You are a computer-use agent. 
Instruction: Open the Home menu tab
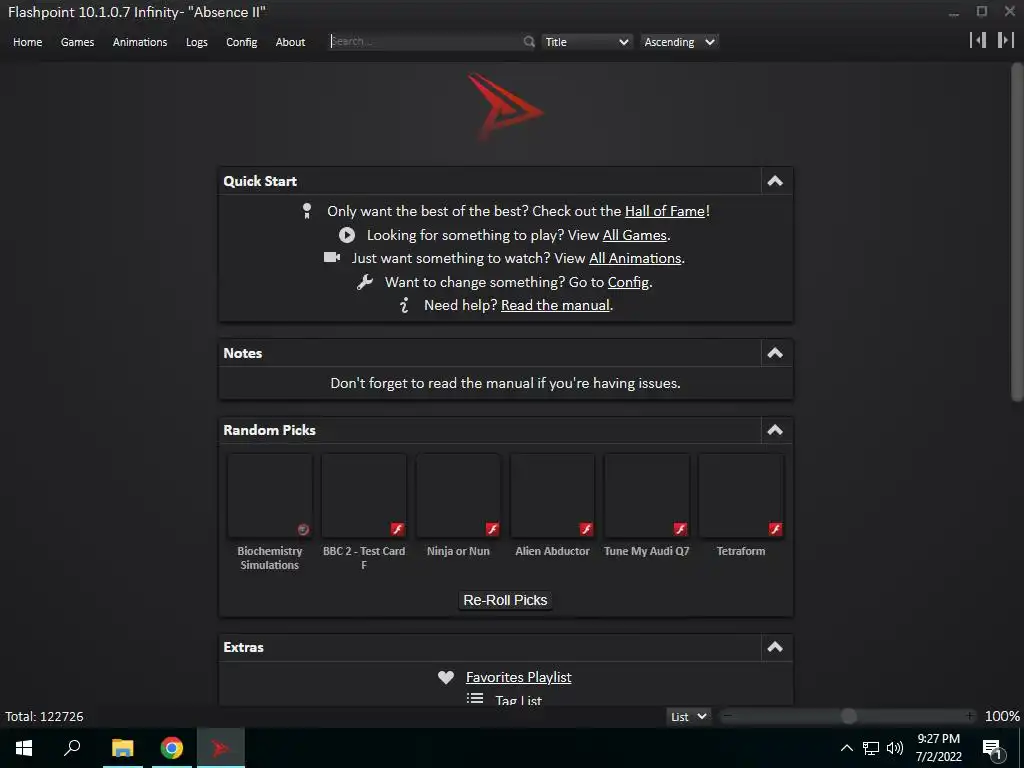click(27, 42)
